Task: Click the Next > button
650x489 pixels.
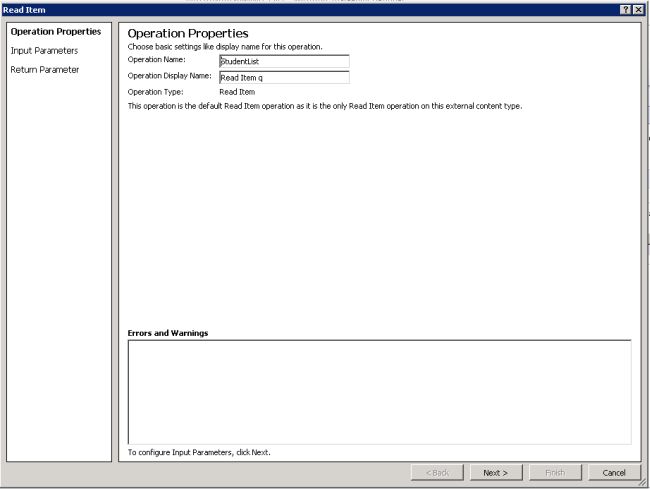Action: tap(496, 473)
